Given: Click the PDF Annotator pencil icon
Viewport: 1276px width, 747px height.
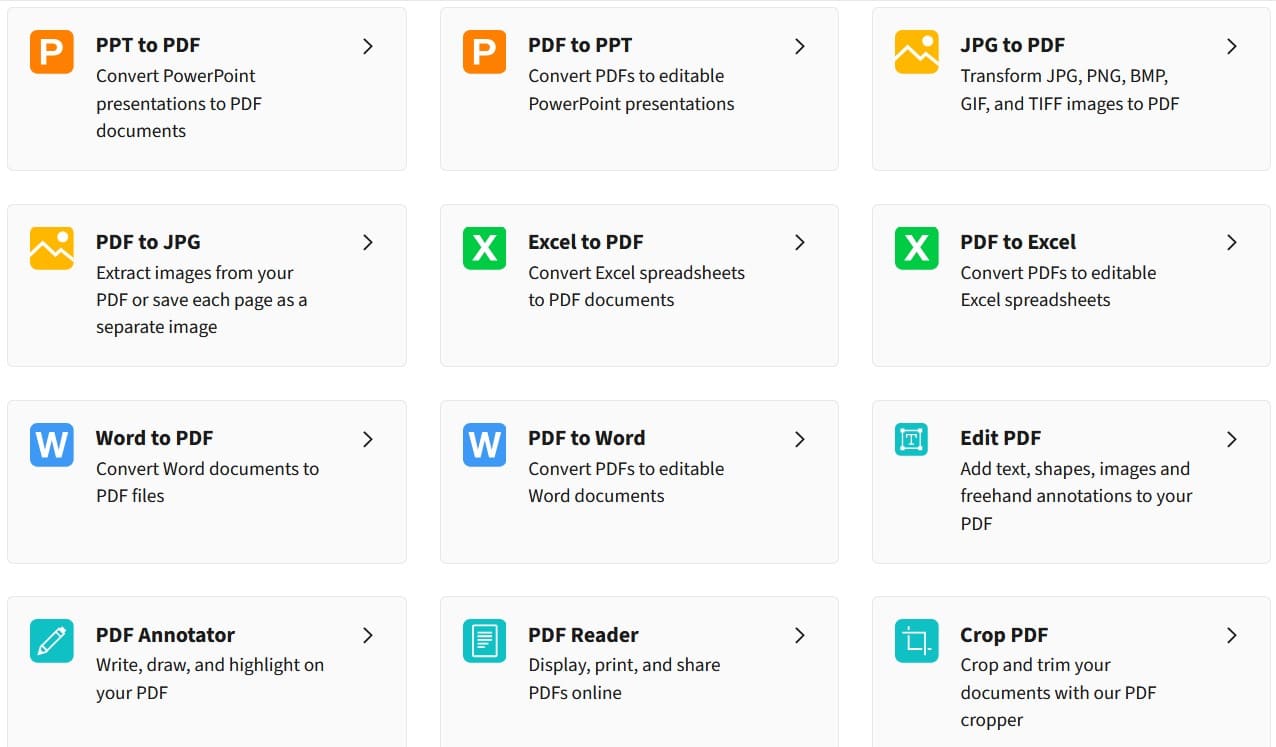Looking at the screenshot, I should (52, 640).
